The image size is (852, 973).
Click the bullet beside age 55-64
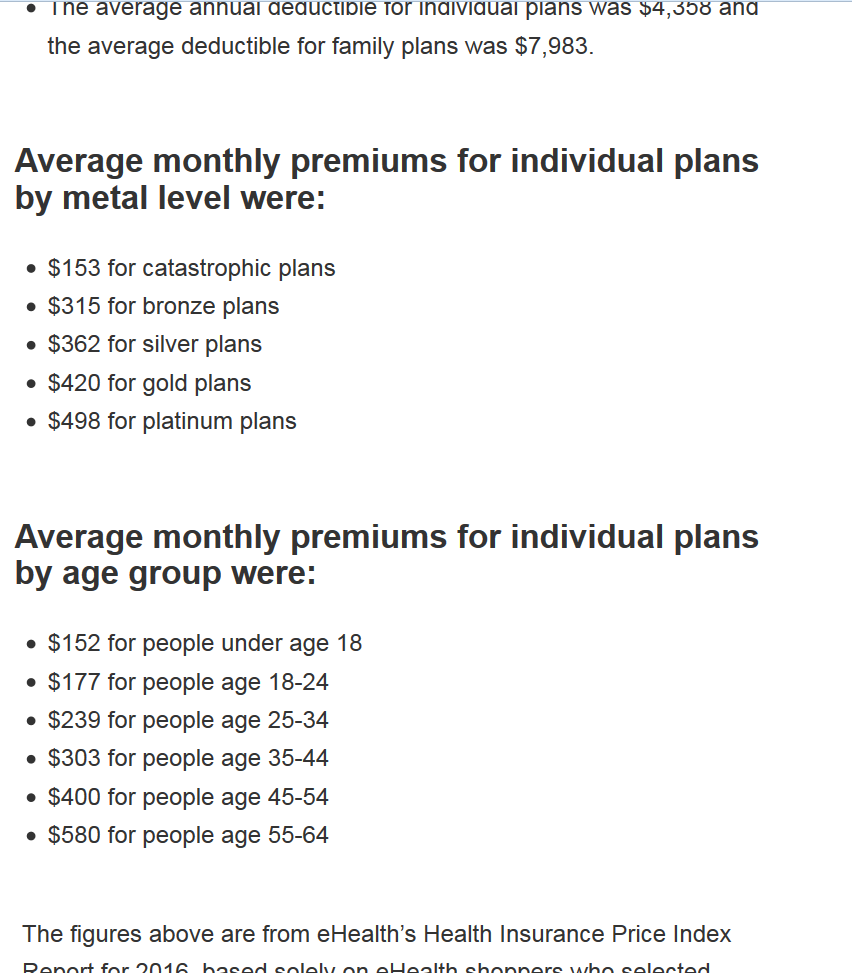(x=32, y=836)
